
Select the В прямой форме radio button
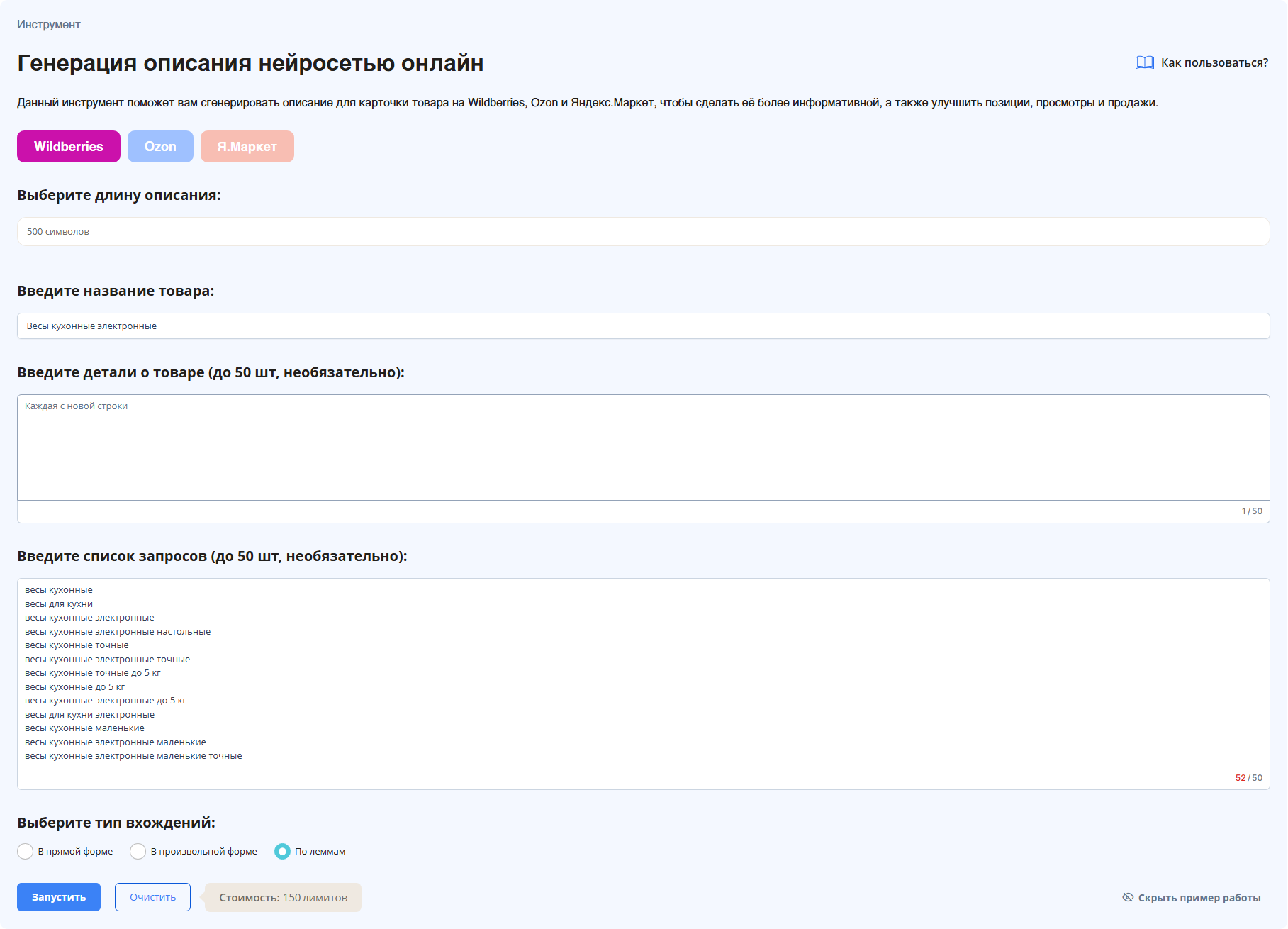click(x=26, y=851)
